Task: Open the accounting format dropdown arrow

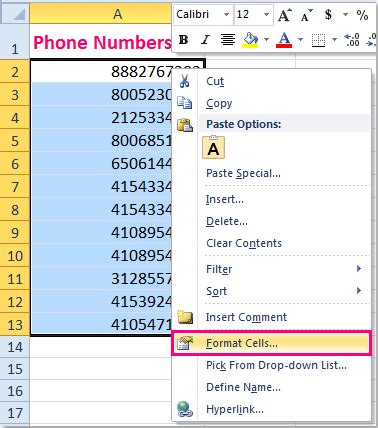Action: (345, 15)
